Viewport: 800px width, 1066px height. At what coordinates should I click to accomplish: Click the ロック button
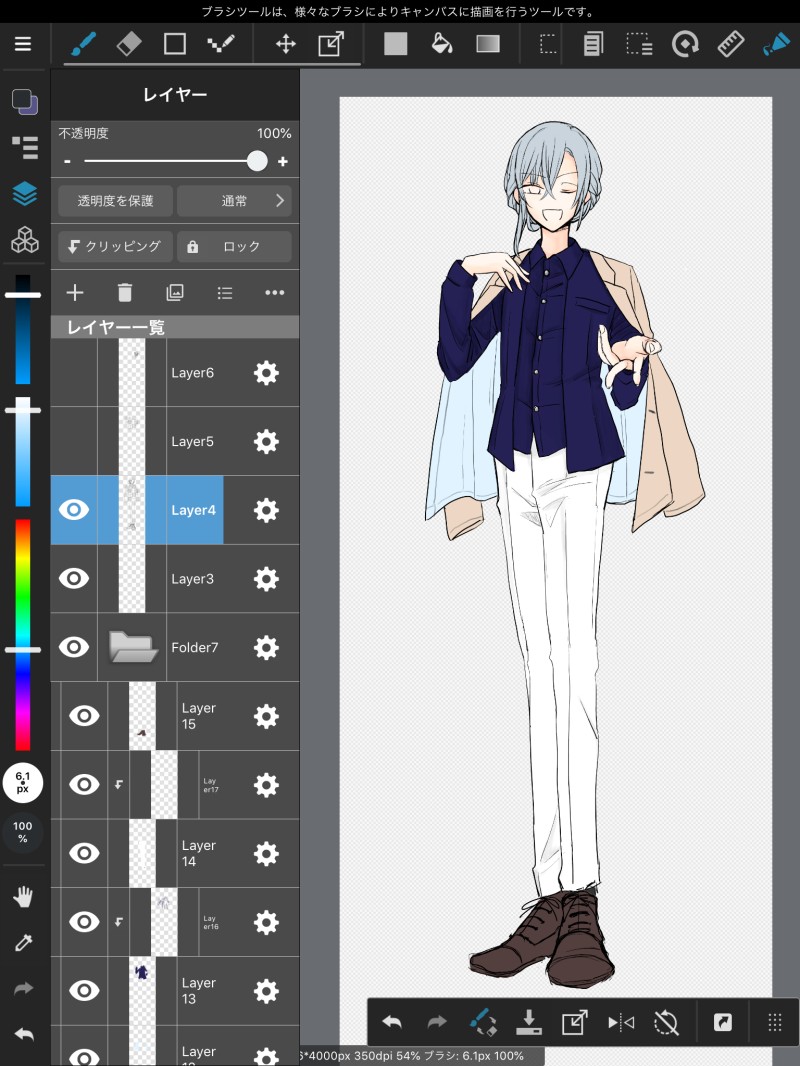[x=234, y=246]
